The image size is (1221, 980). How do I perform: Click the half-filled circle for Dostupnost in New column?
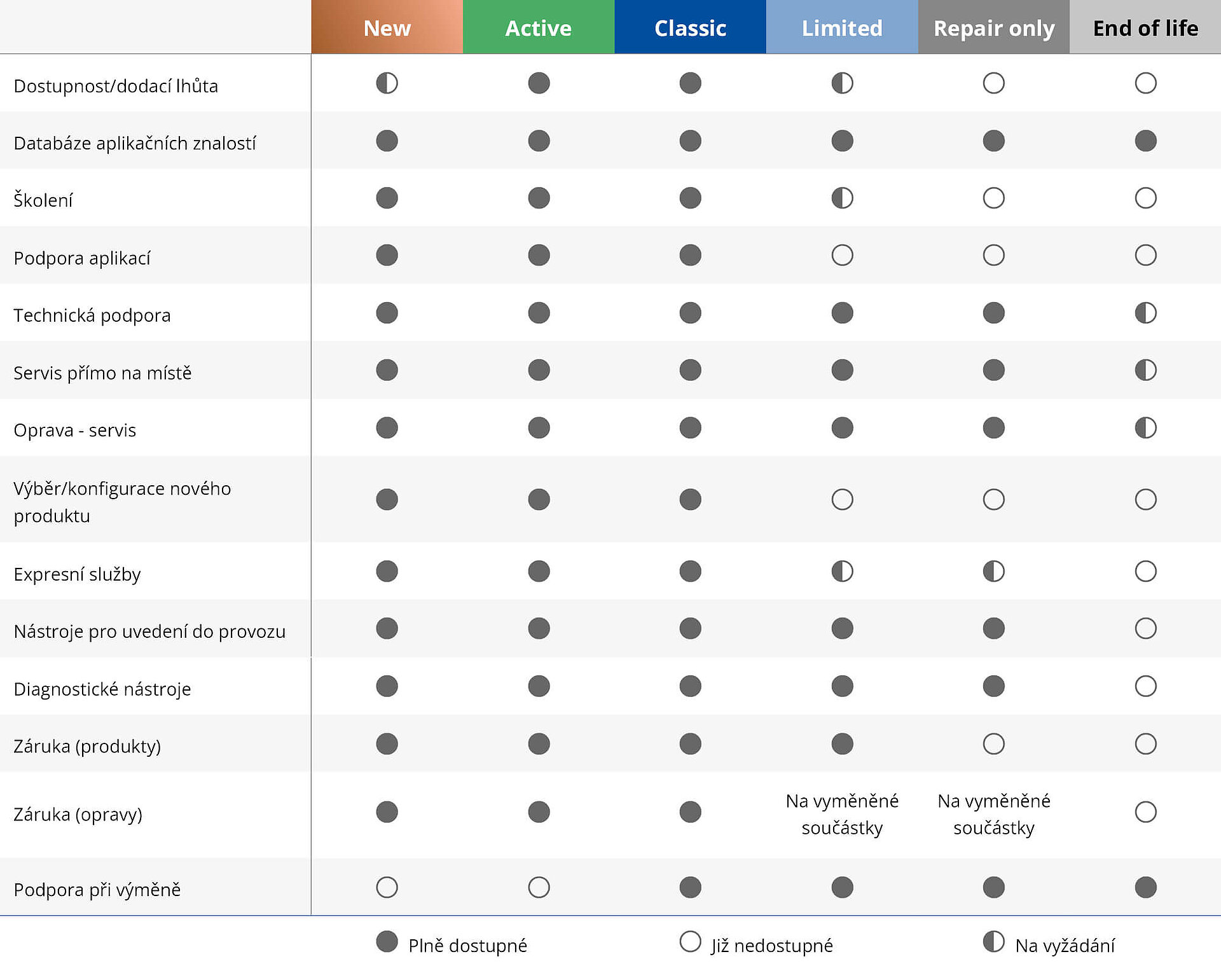(x=387, y=83)
